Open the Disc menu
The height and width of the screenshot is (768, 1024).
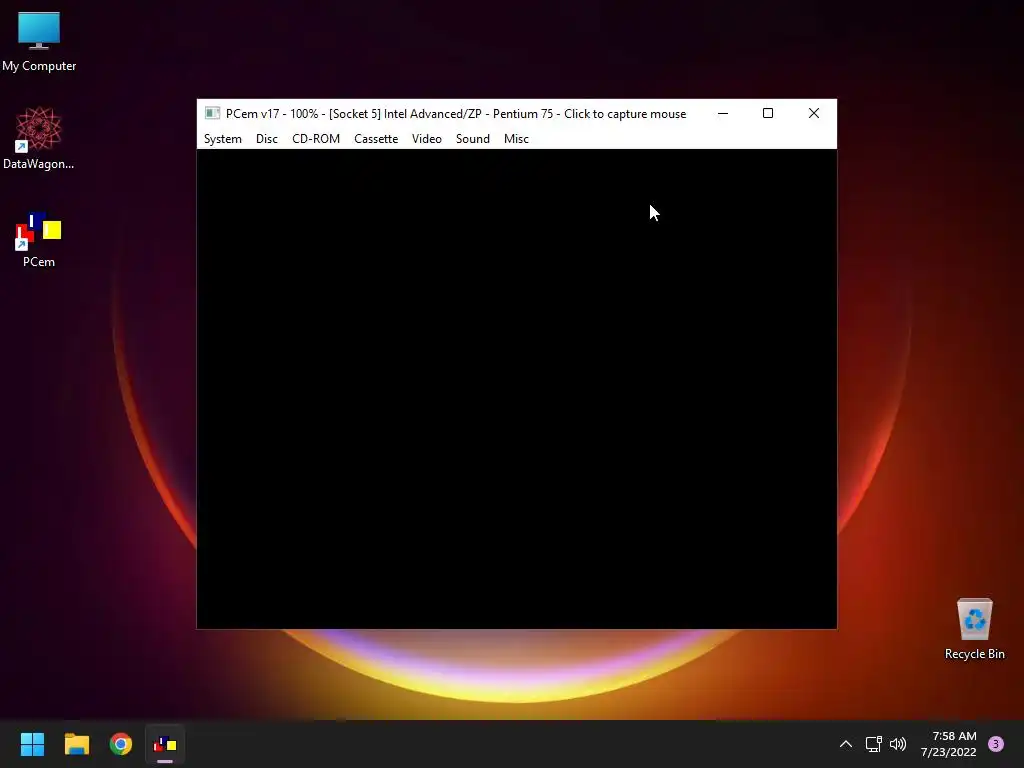coord(266,138)
